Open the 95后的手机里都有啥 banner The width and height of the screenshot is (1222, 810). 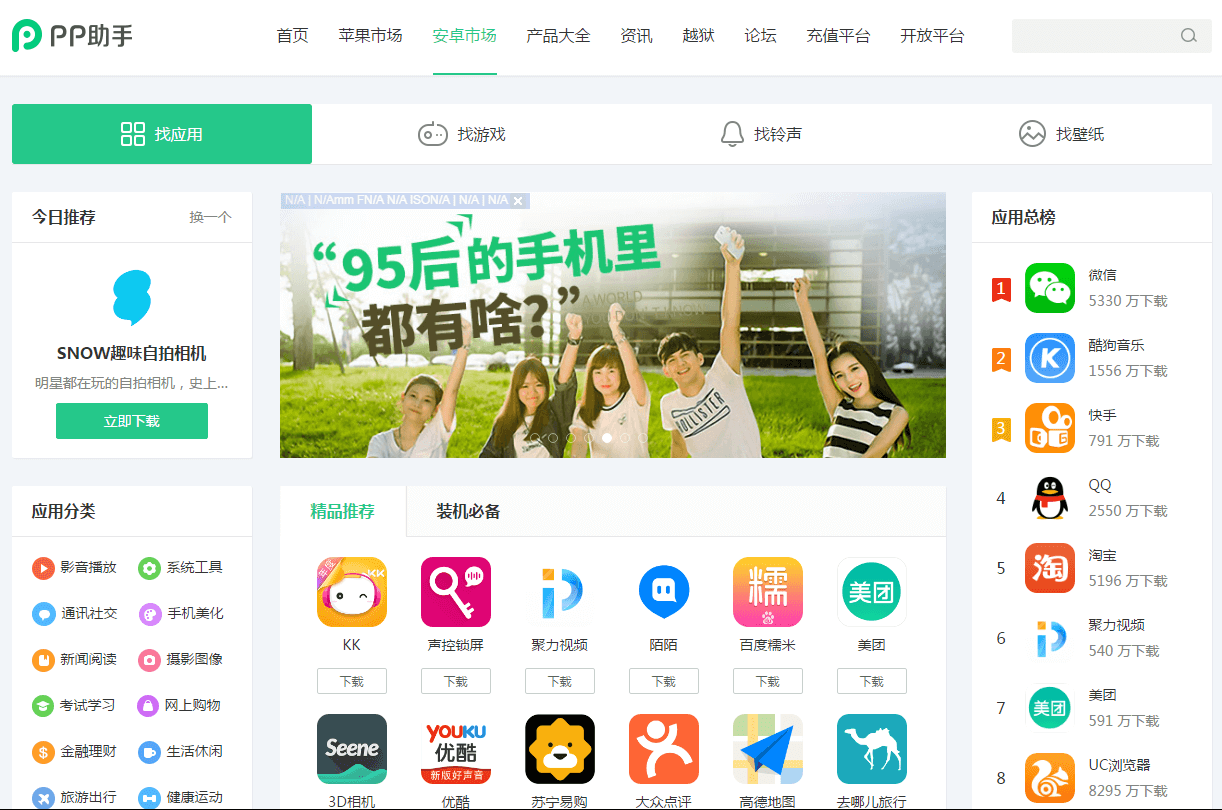[613, 325]
